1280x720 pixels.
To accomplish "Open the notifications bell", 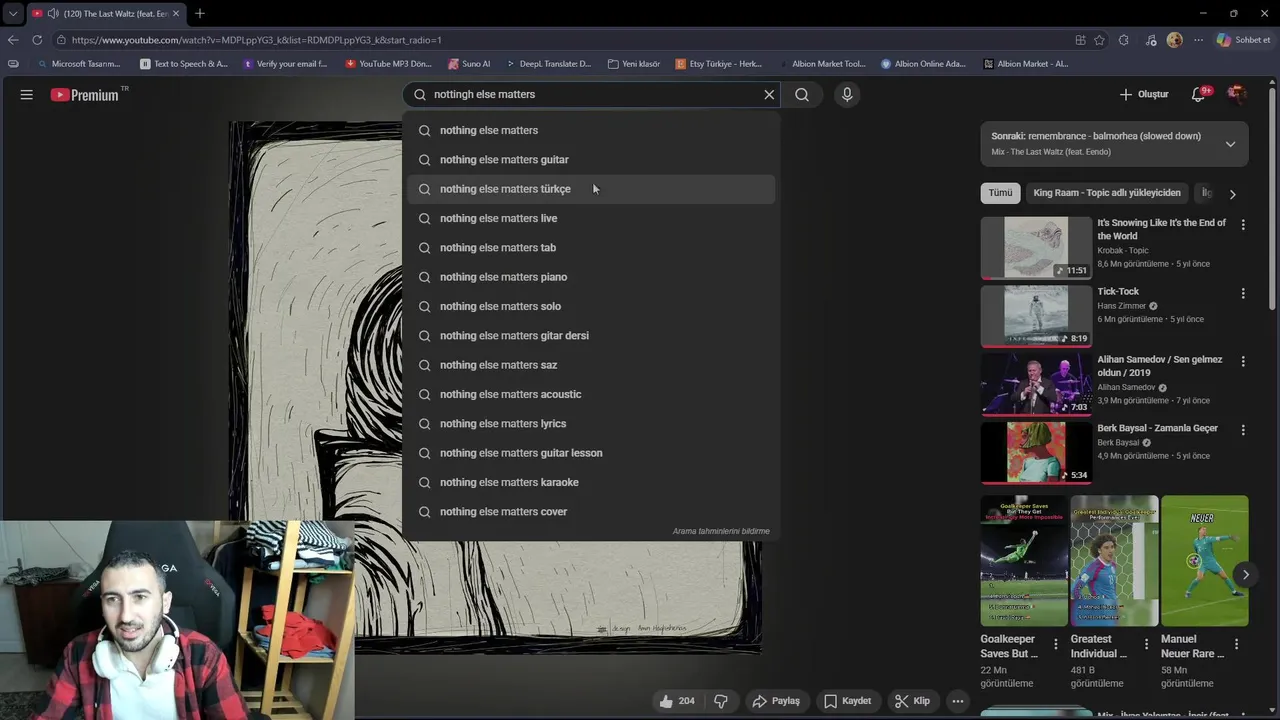I will point(1198,94).
